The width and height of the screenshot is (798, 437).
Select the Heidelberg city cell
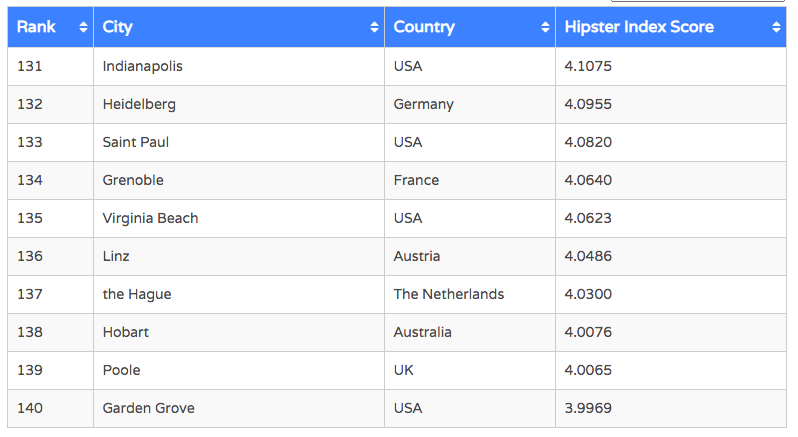click(137, 104)
